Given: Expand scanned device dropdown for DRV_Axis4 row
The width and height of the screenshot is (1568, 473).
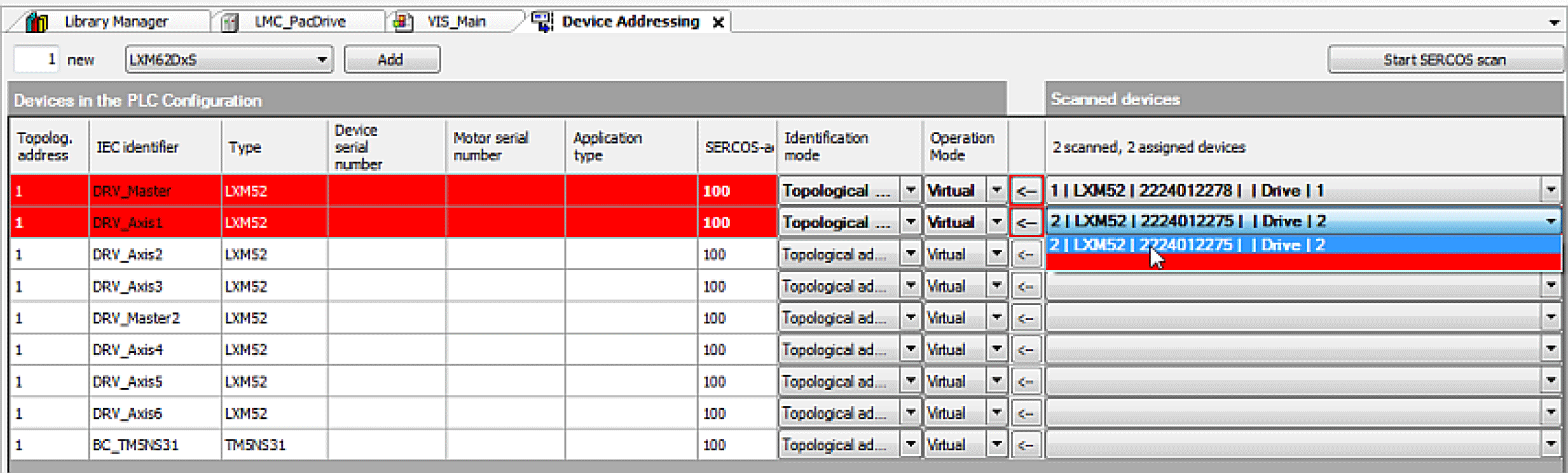Looking at the screenshot, I should (1551, 349).
